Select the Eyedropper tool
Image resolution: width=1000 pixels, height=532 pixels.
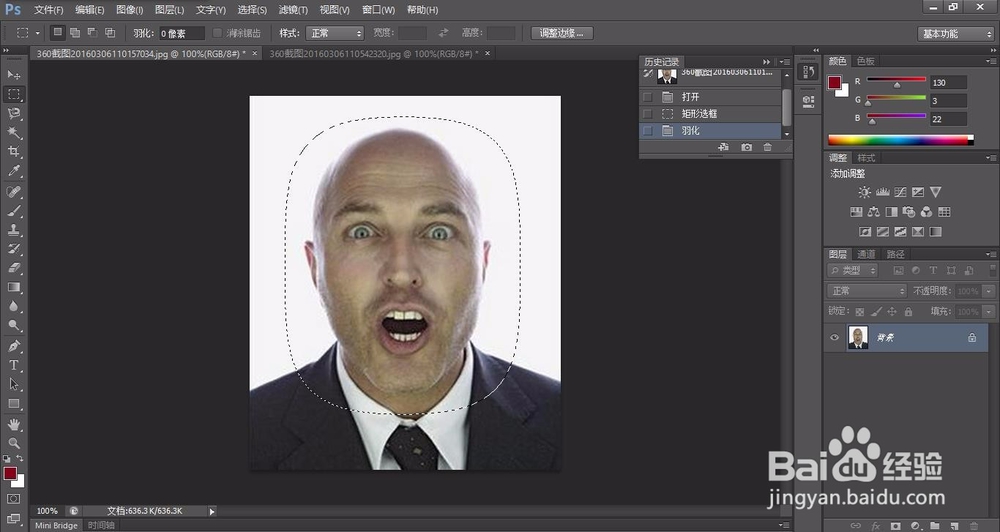click(x=13, y=171)
